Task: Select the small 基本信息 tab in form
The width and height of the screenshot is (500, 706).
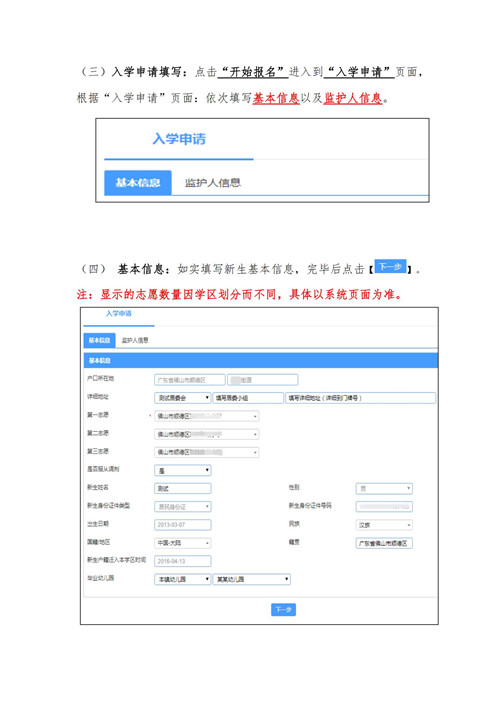Action: (99, 340)
